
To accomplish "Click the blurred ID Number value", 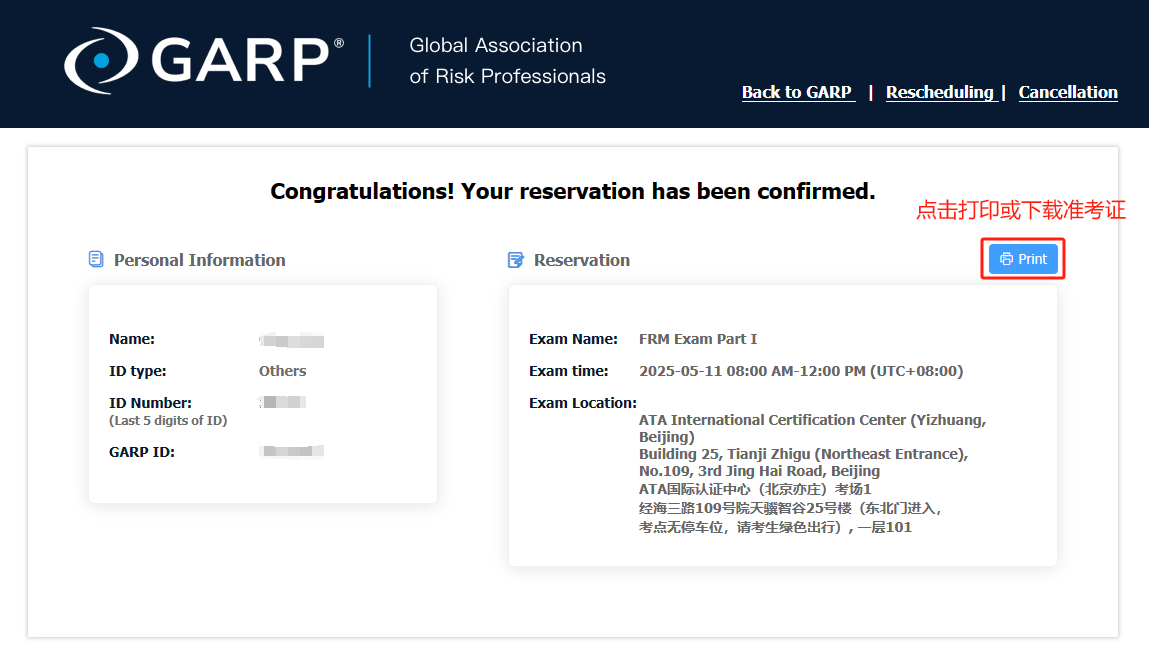I will coord(283,402).
